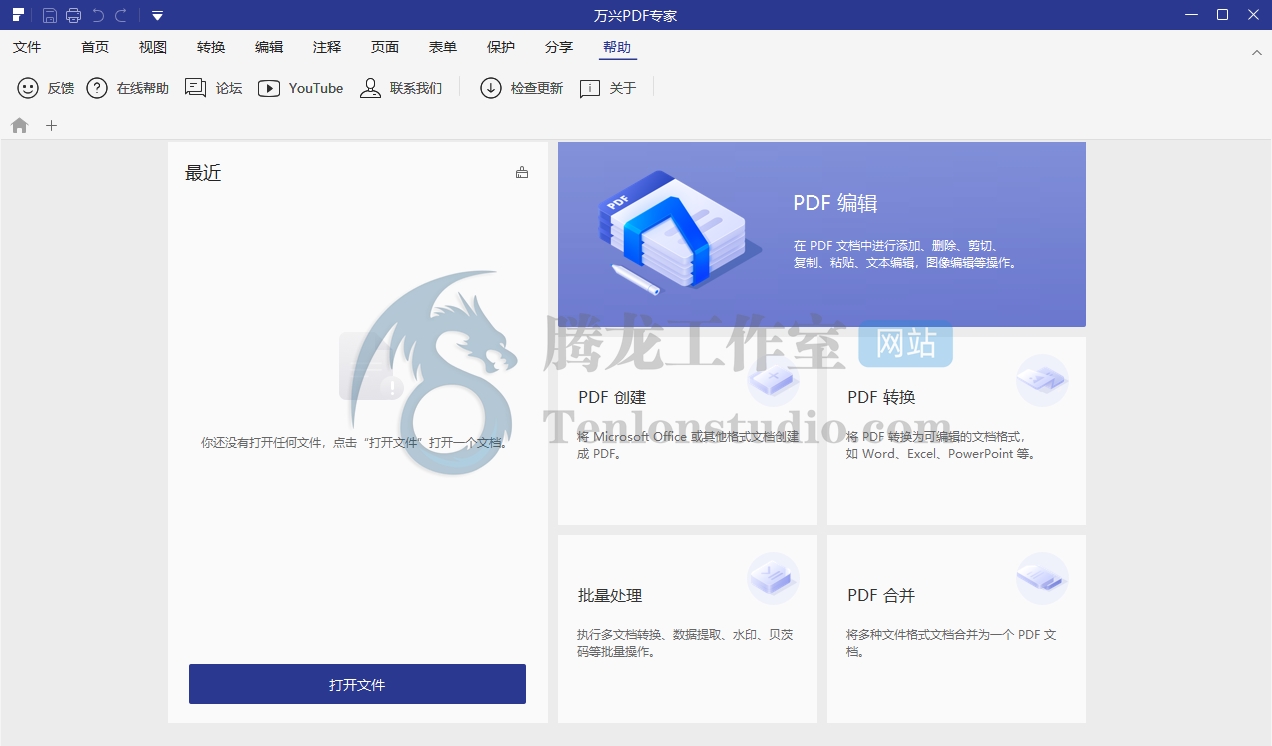Click the clear recent list icon

(522, 172)
